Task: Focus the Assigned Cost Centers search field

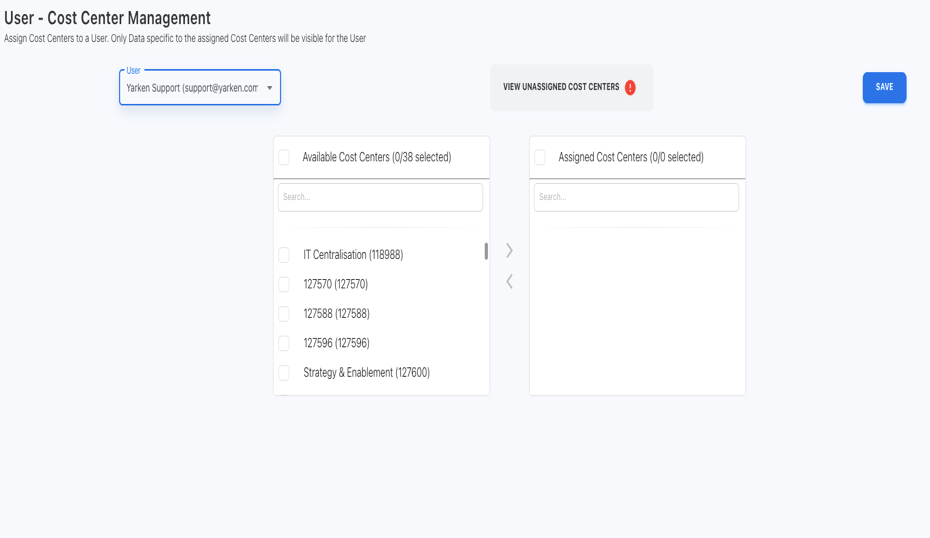Action: (636, 197)
